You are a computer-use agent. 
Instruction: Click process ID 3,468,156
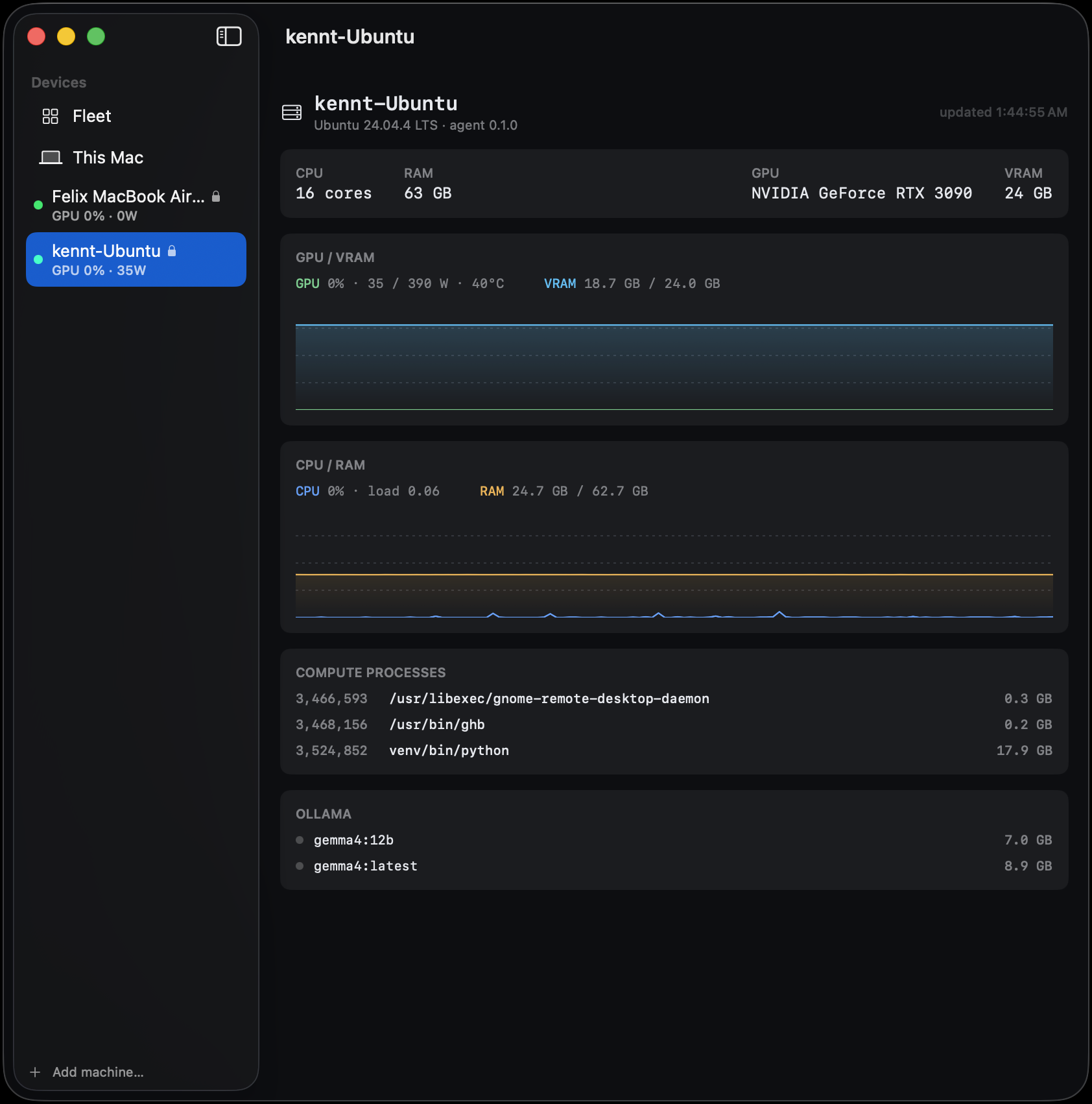331,725
